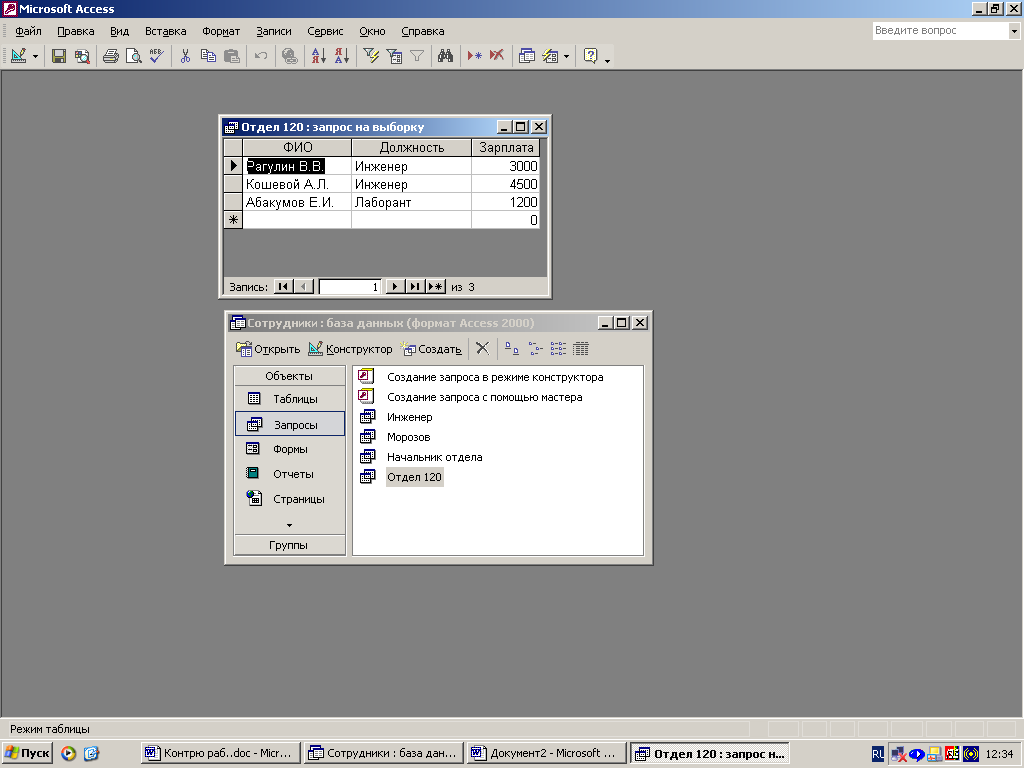The image size is (1024, 768).
Task: Switch to details view icon
Action: point(581,349)
